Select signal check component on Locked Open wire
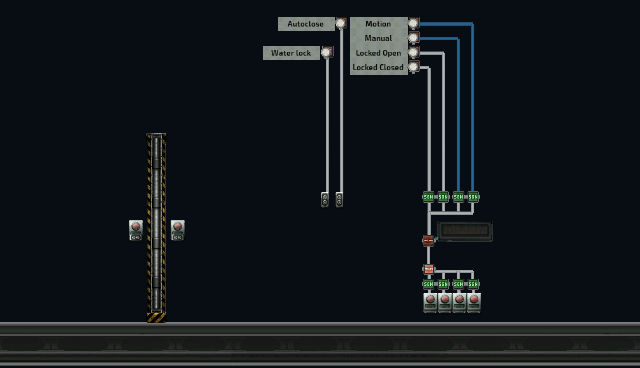Viewport: 640px width, 368px height. tap(443, 197)
